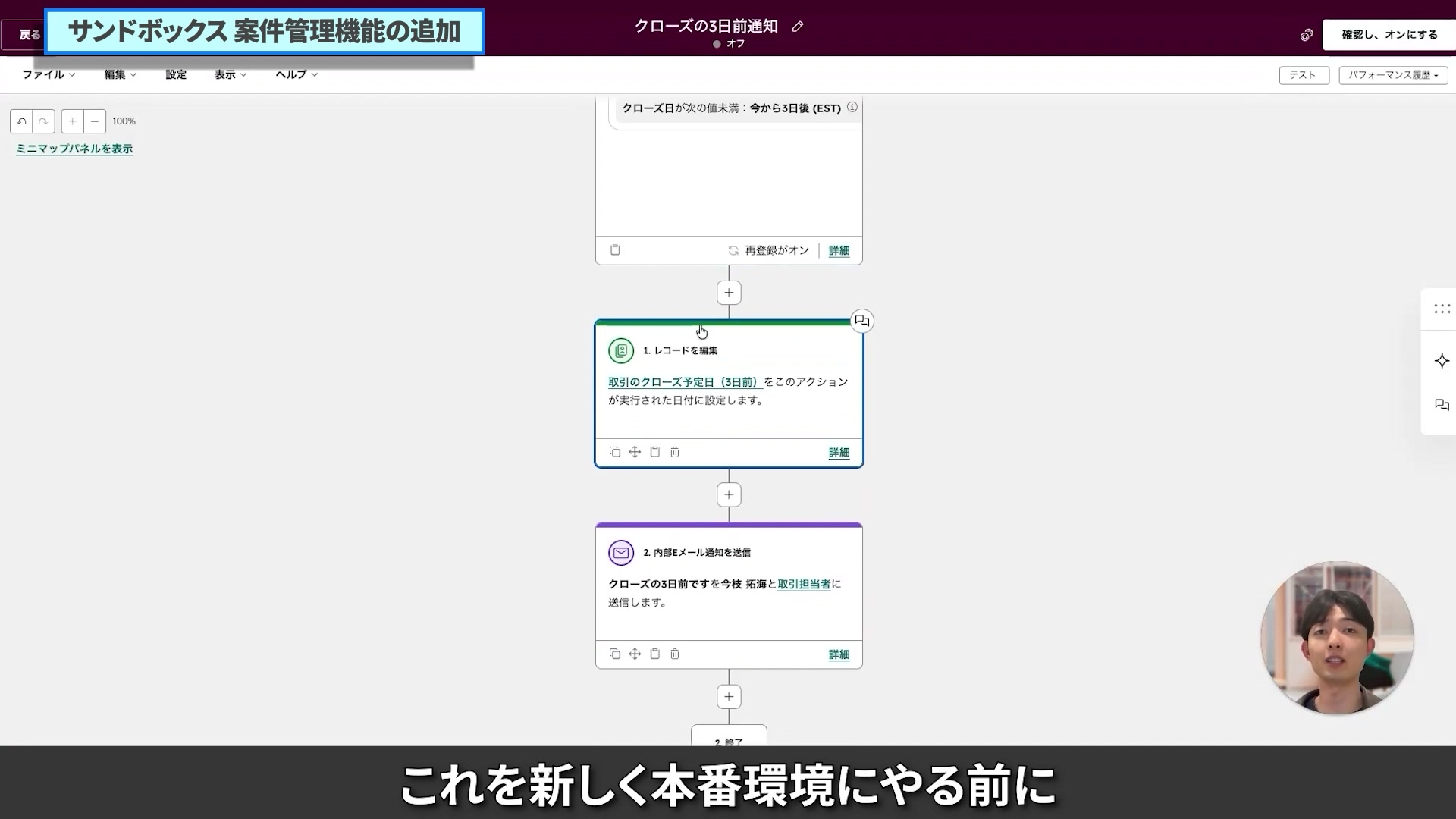The height and width of the screenshot is (819, 1456).
Task: Open the ヘルプ menu
Action: tap(295, 74)
